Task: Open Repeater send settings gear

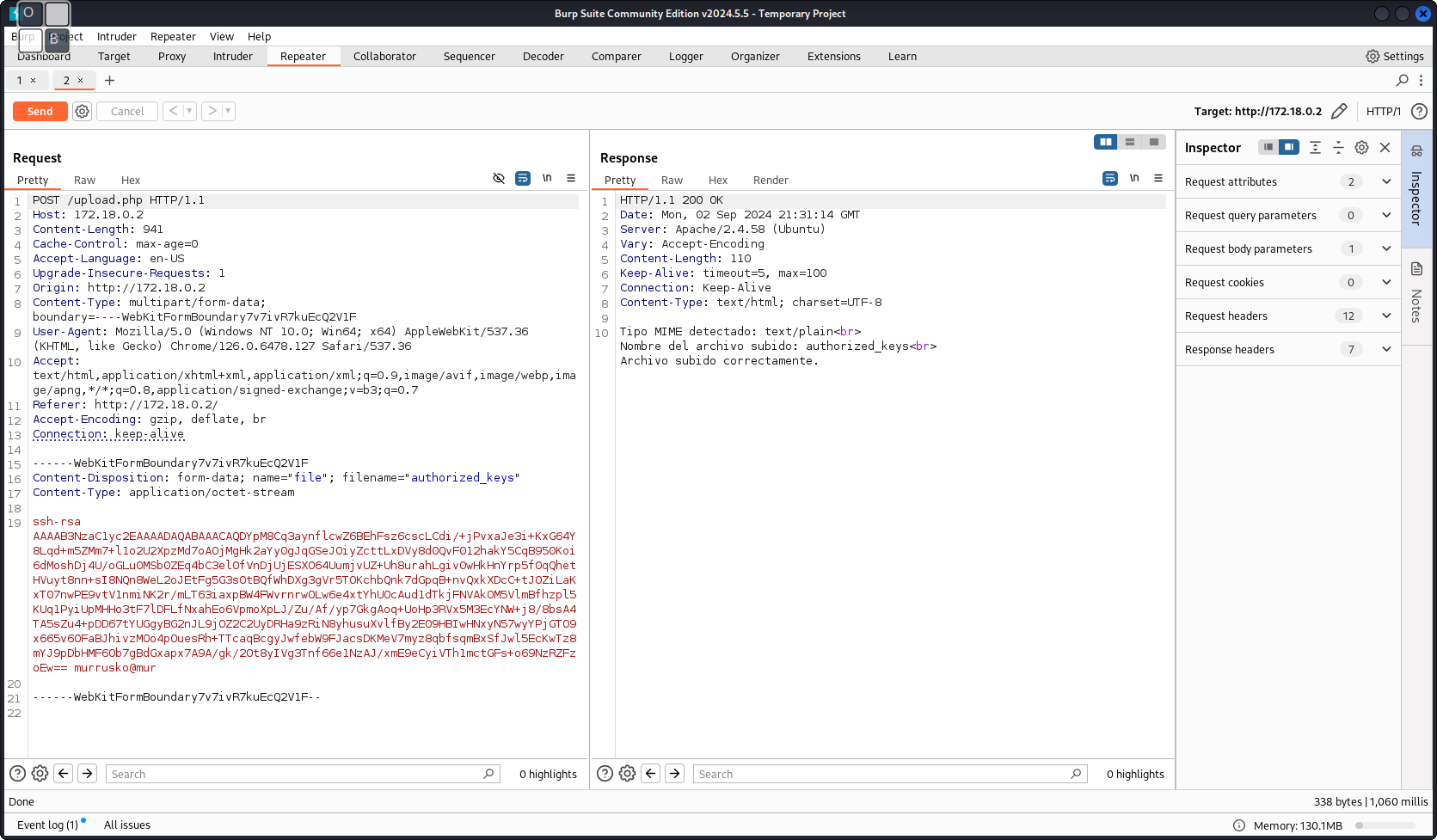Action: 82,111
